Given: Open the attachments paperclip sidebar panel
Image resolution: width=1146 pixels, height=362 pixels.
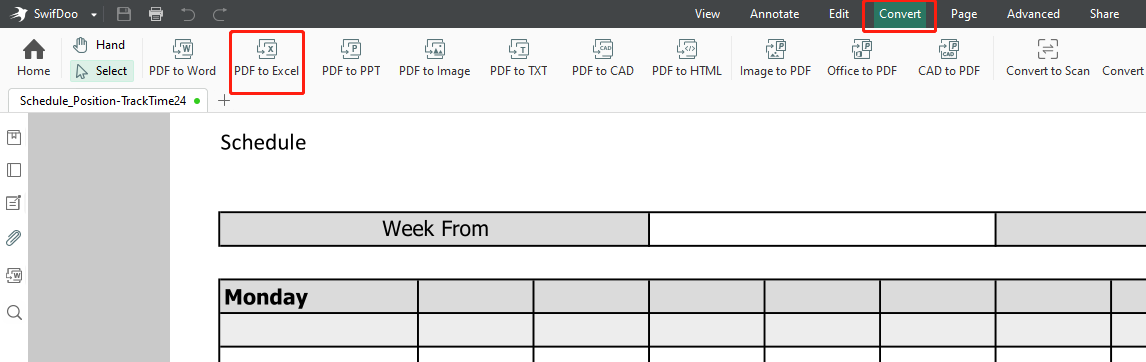Looking at the screenshot, I should click(13, 238).
